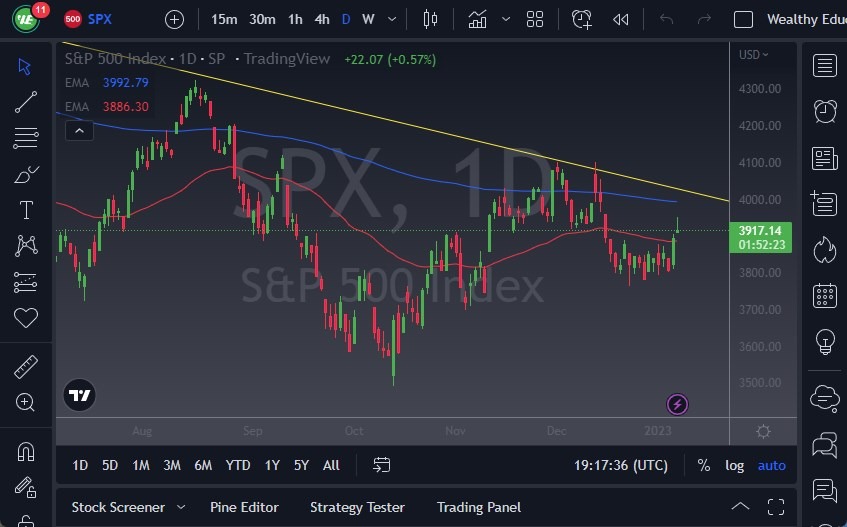Go to TradingView logo link on chart
The height and width of the screenshot is (527, 847).
79,395
